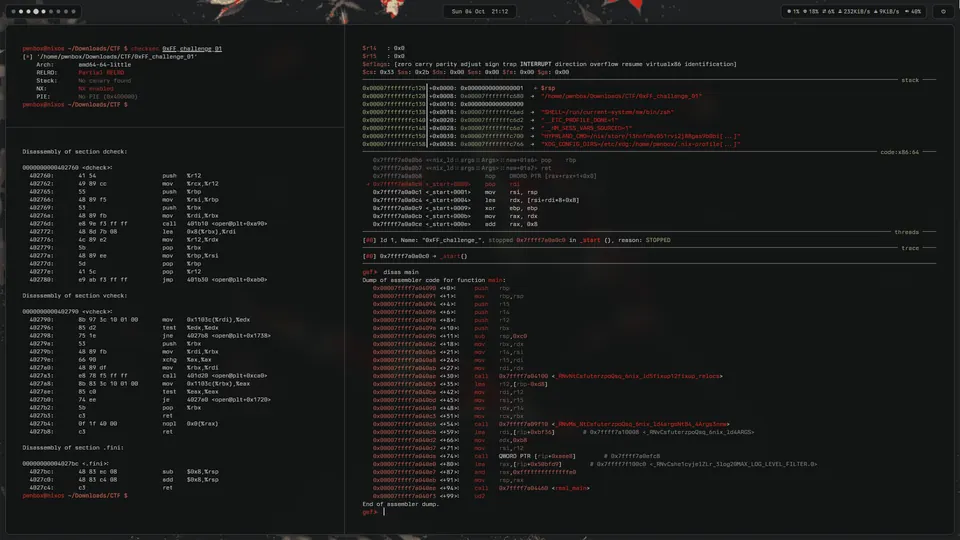Viewport: 960px width, 540px height.
Task: Click the empty shell prompt below the PIE line
Action: click(x=75, y=105)
